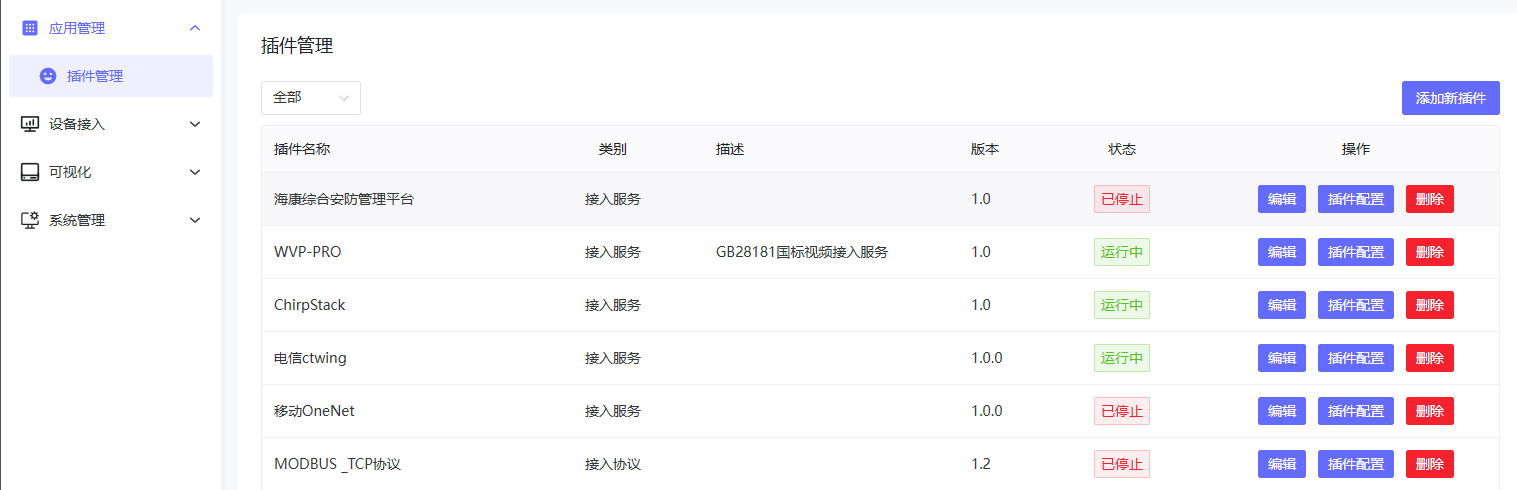The height and width of the screenshot is (490, 1517).
Task: Click the monitor icon beside 设备接入
Action: (30, 124)
